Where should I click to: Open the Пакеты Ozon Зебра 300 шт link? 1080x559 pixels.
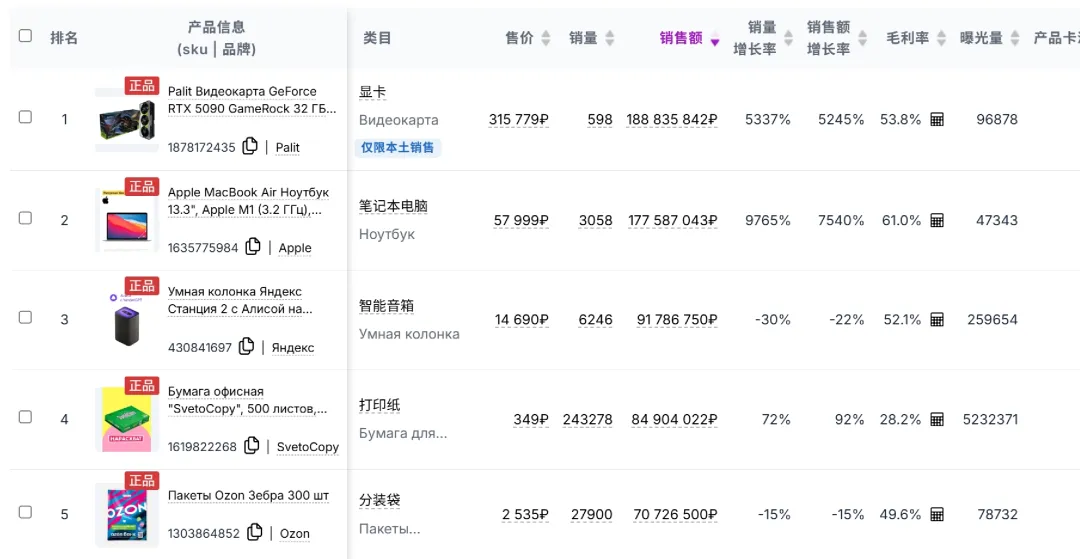[x=249, y=496]
